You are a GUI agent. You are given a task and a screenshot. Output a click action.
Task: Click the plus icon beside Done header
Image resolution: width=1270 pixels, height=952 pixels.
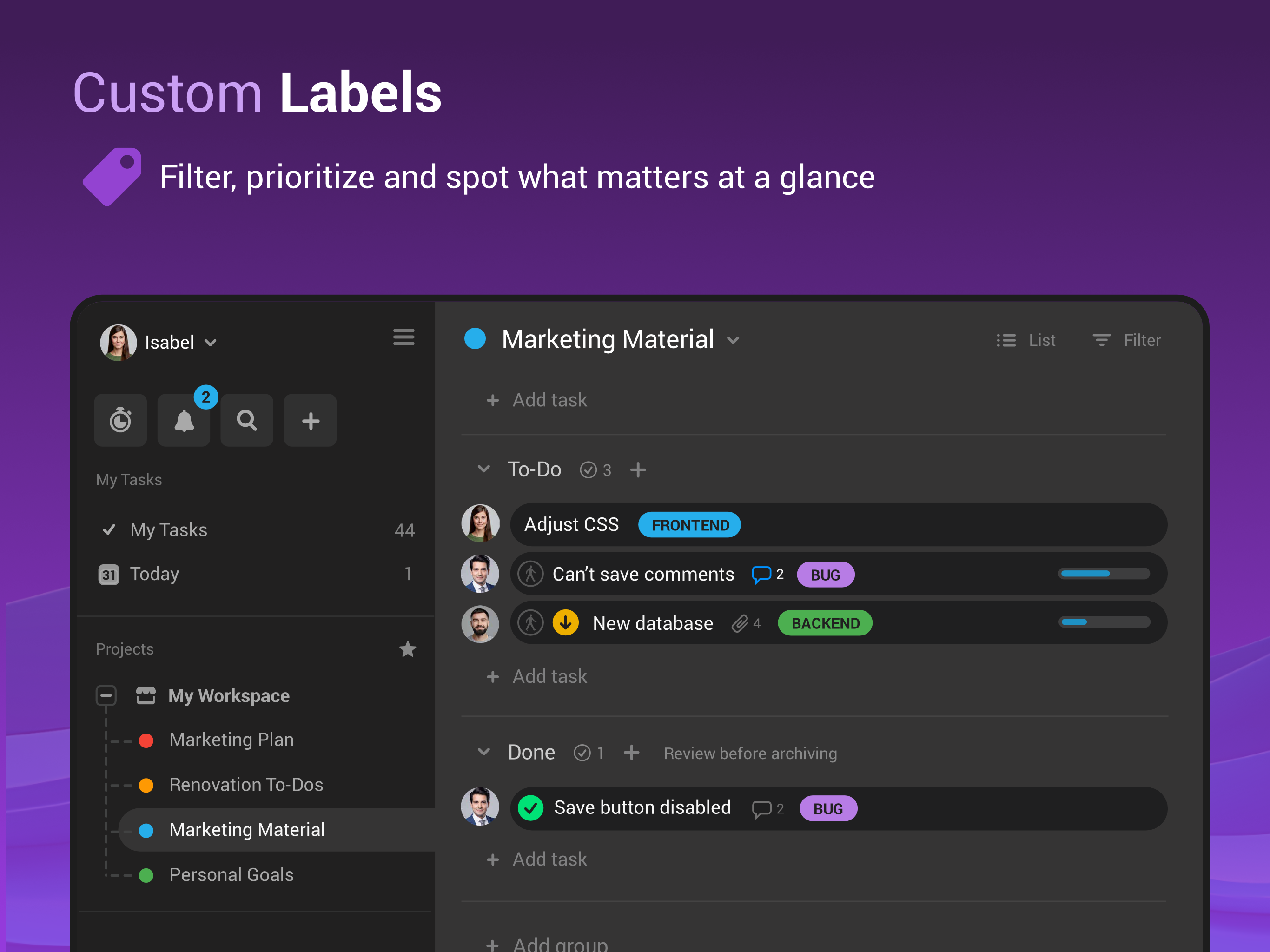(632, 752)
